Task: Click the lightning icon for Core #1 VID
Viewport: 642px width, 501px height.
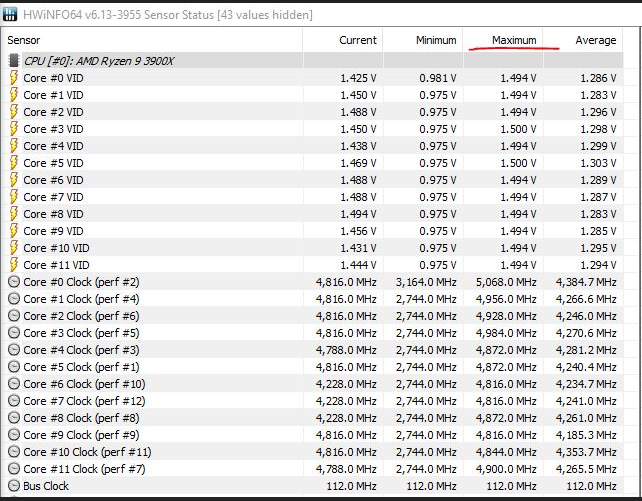Action: click(14, 95)
